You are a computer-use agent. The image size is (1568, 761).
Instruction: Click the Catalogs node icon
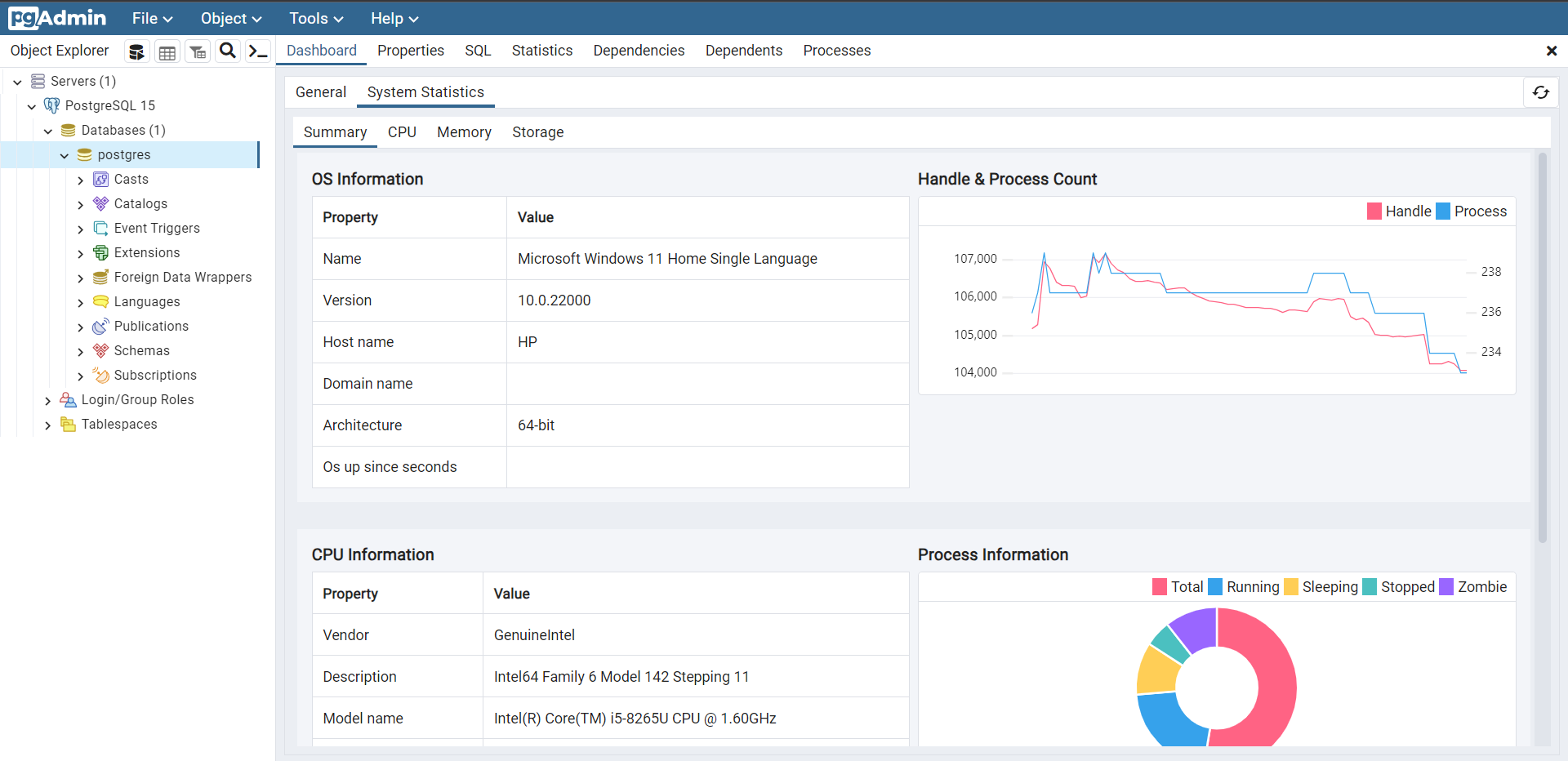(100, 203)
